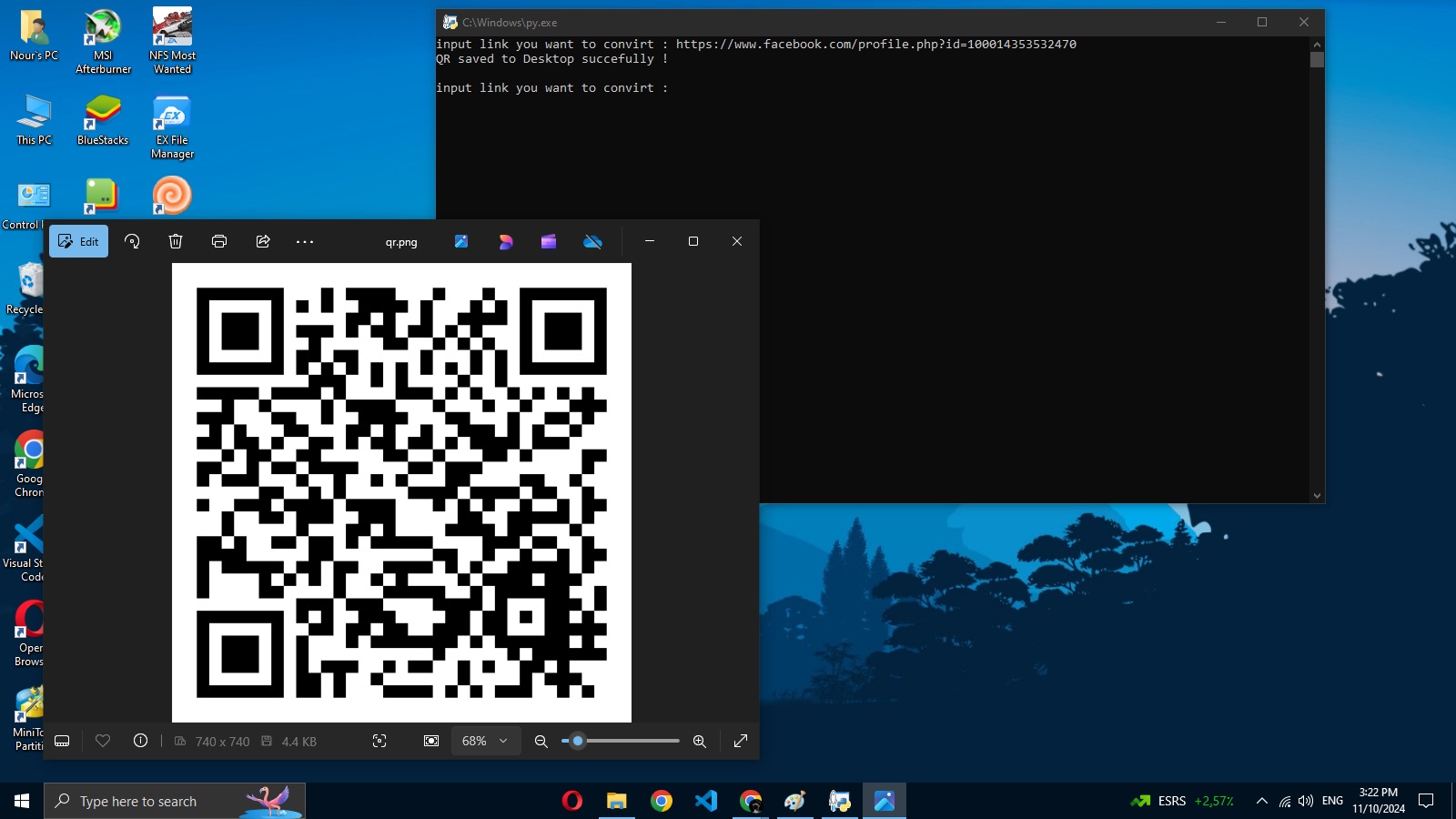Select the BlueStacks desktop shortcut
The height and width of the screenshot is (819, 1456).
[x=103, y=120]
